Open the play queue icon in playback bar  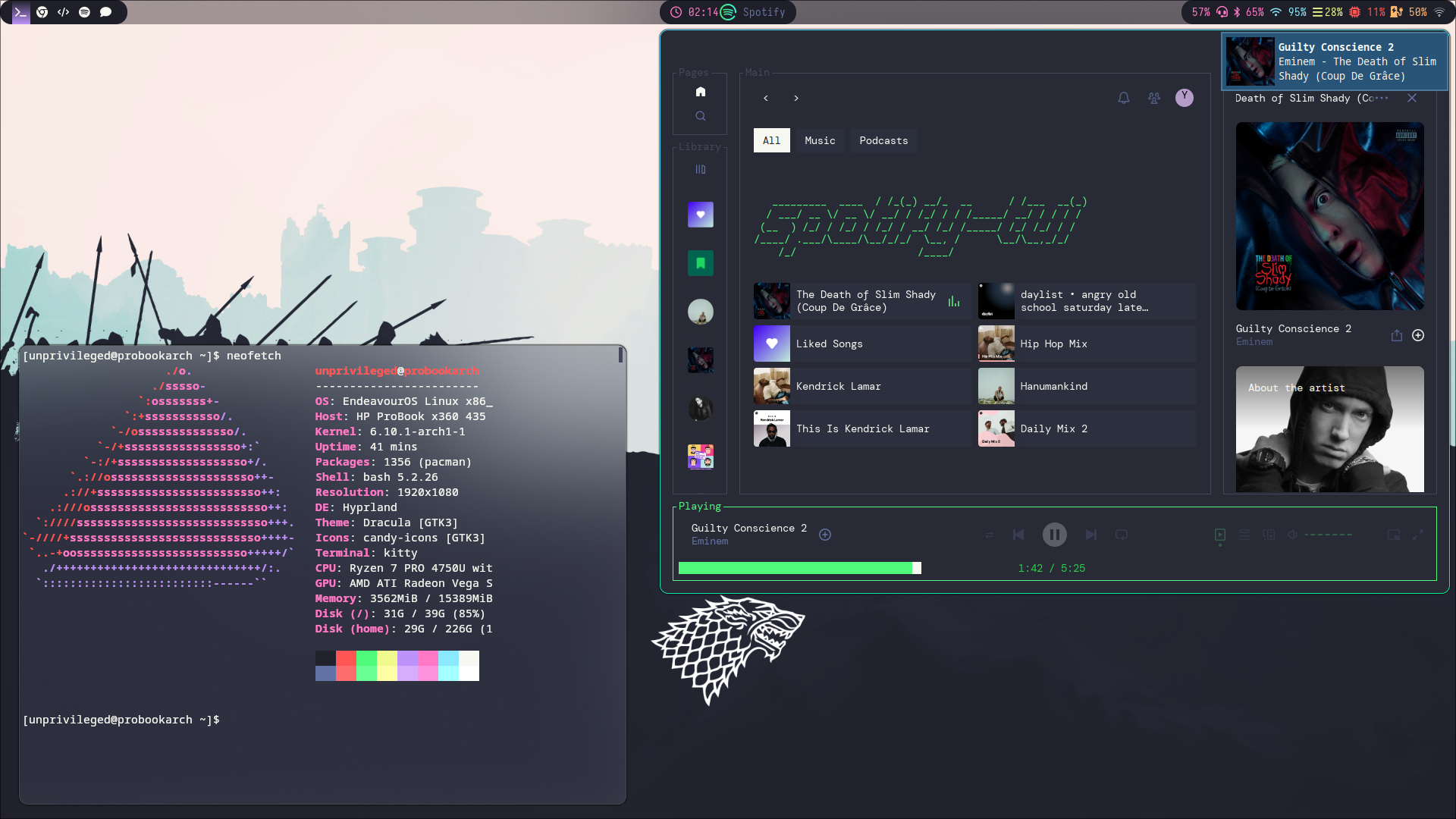(x=1244, y=535)
